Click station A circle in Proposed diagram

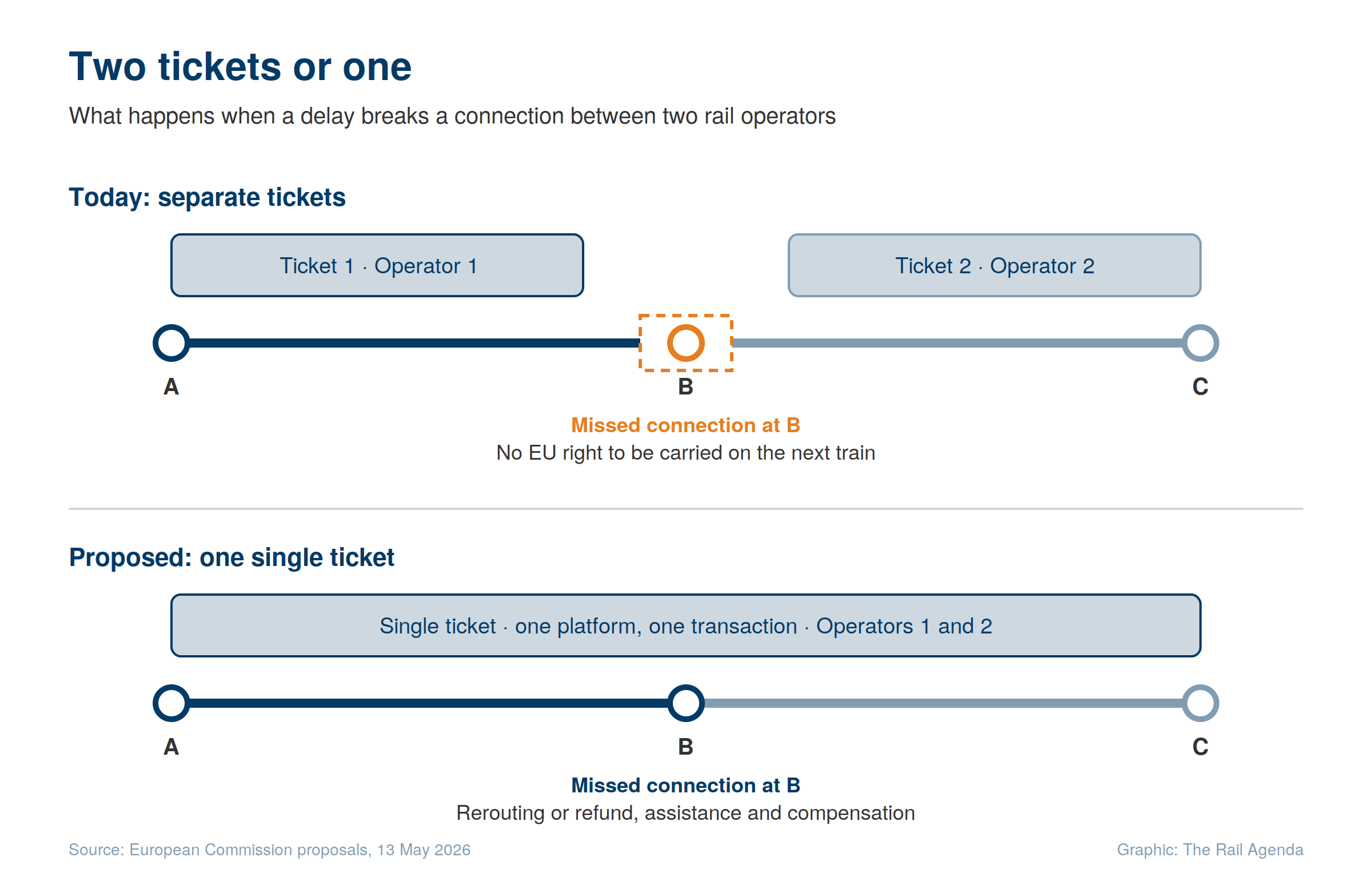[171, 703]
